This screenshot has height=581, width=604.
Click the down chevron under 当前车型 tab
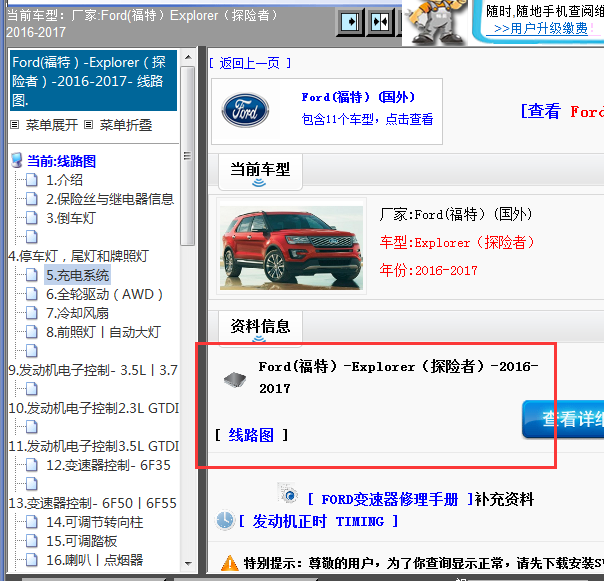[x=259, y=183]
